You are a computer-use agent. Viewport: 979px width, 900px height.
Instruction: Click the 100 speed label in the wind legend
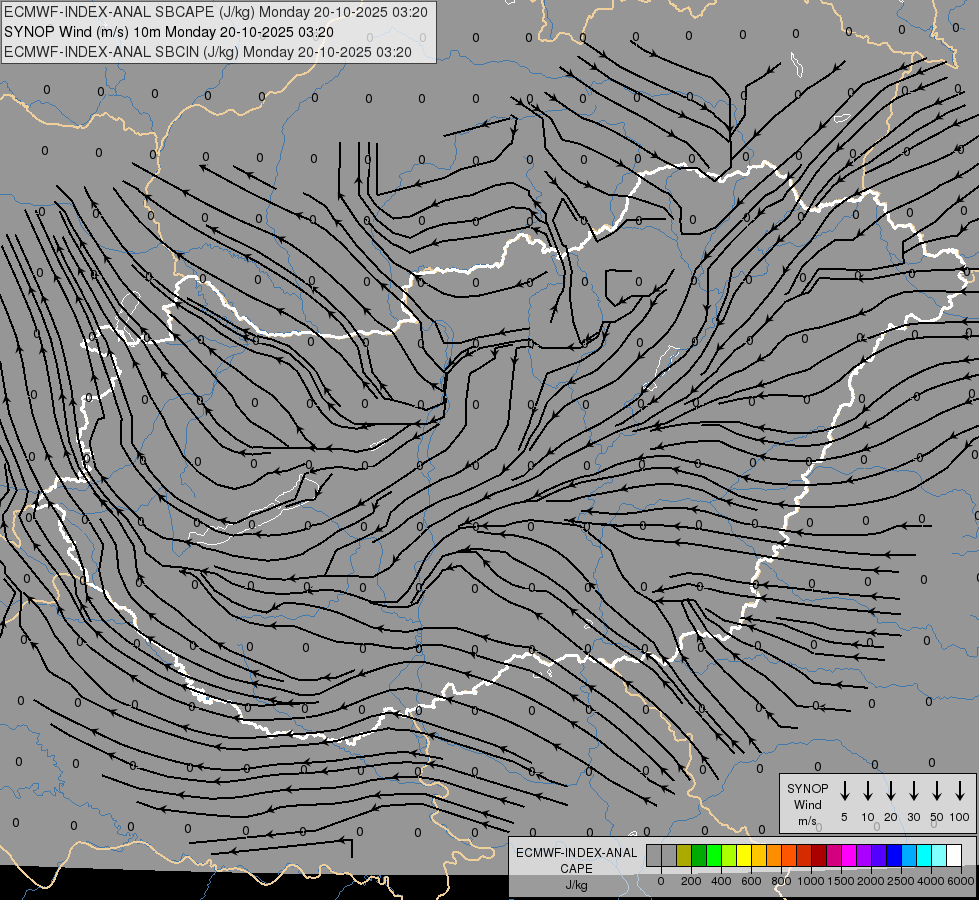point(960,817)
